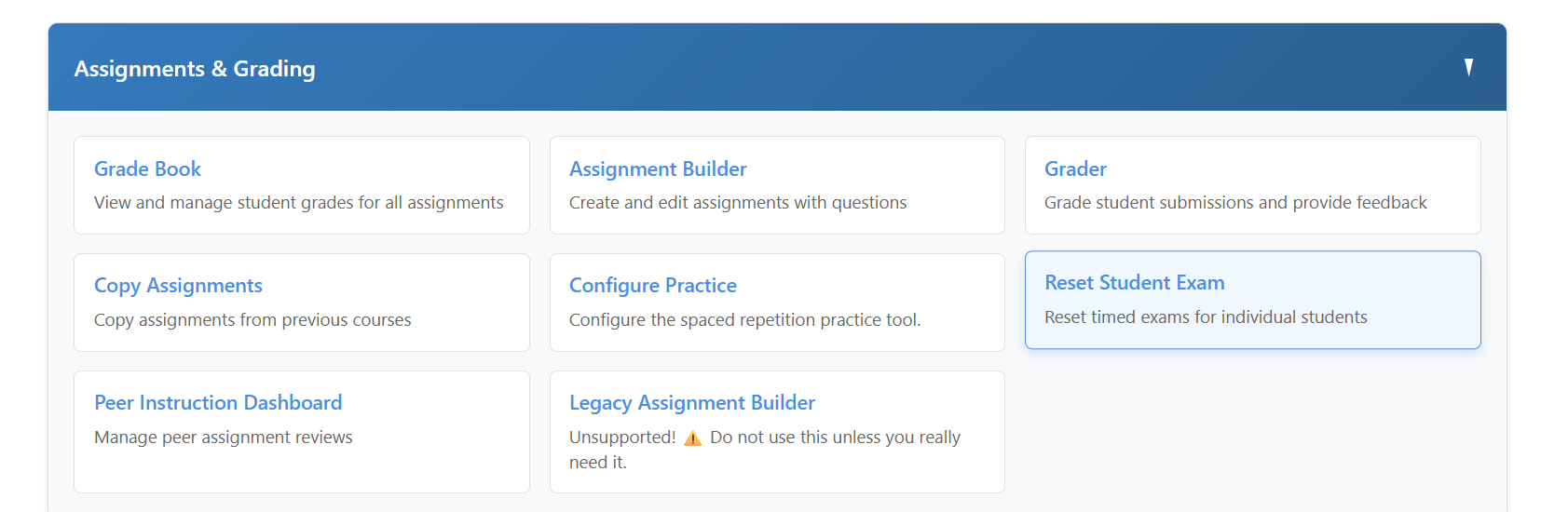Collapse the Assignments & Grading section arrow
This screenshot has width=1568, height=512.
tap(1468, 67)
